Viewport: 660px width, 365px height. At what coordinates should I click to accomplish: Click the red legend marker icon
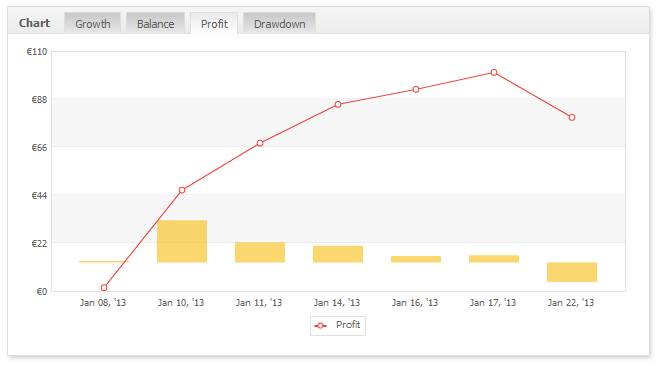tap(320, 326)
